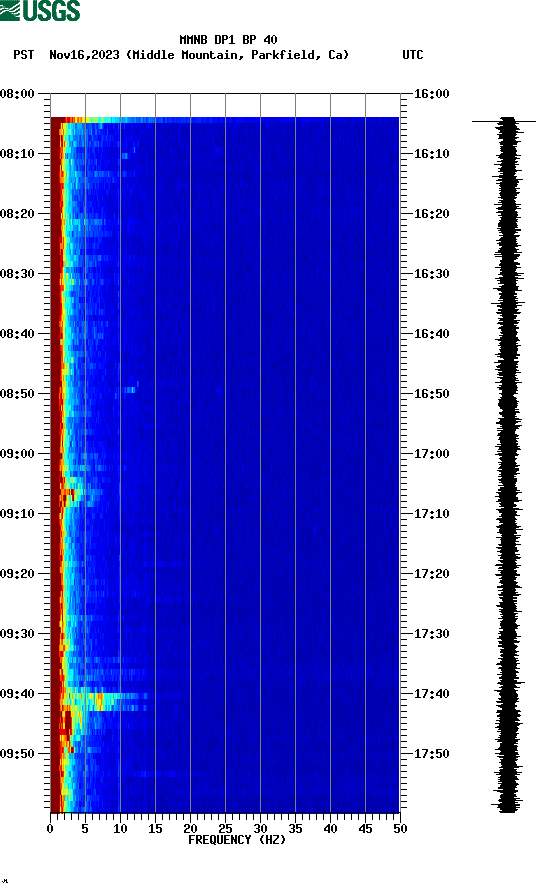The height and width of the screenshot is (892, 552).
Task: Click the 08:00 PST time label
Action: [17, 94]
